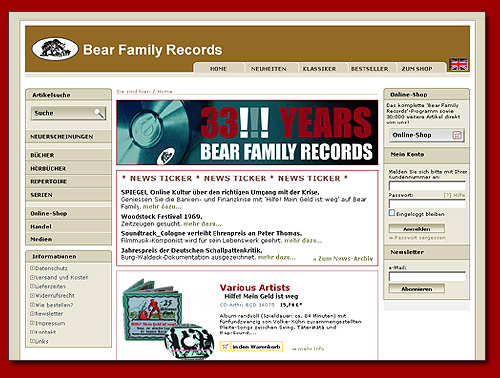The image size is (500, 378).
Task: Open the BESTSELLER tab
Action: pos(369,69)
